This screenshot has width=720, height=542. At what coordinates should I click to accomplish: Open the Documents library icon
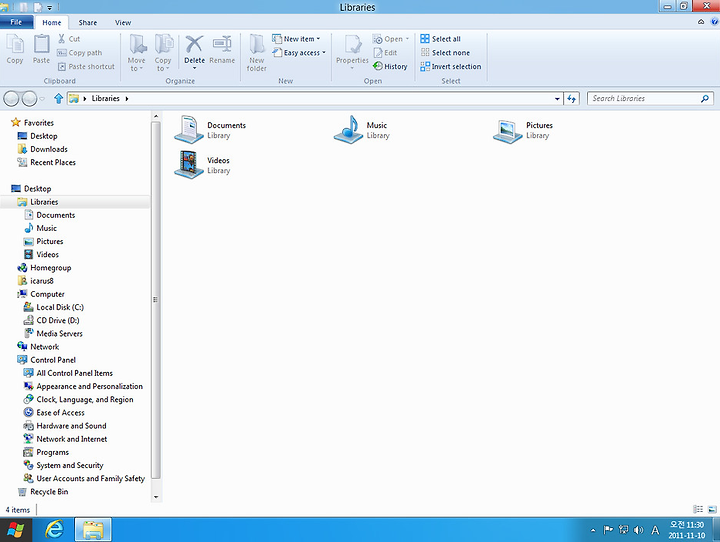click(189, 130)
